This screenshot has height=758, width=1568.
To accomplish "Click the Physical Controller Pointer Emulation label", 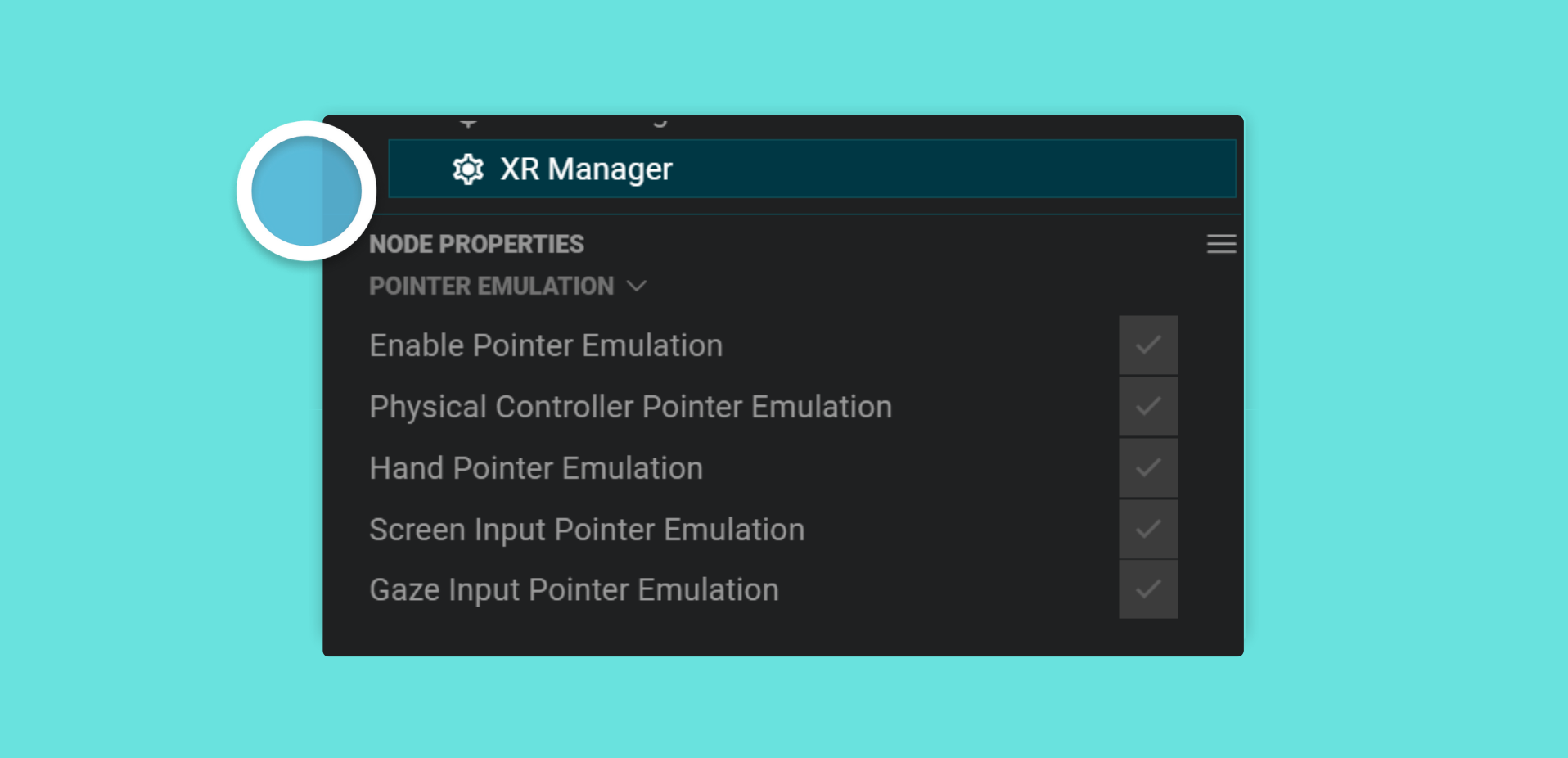I will point(630,408).
